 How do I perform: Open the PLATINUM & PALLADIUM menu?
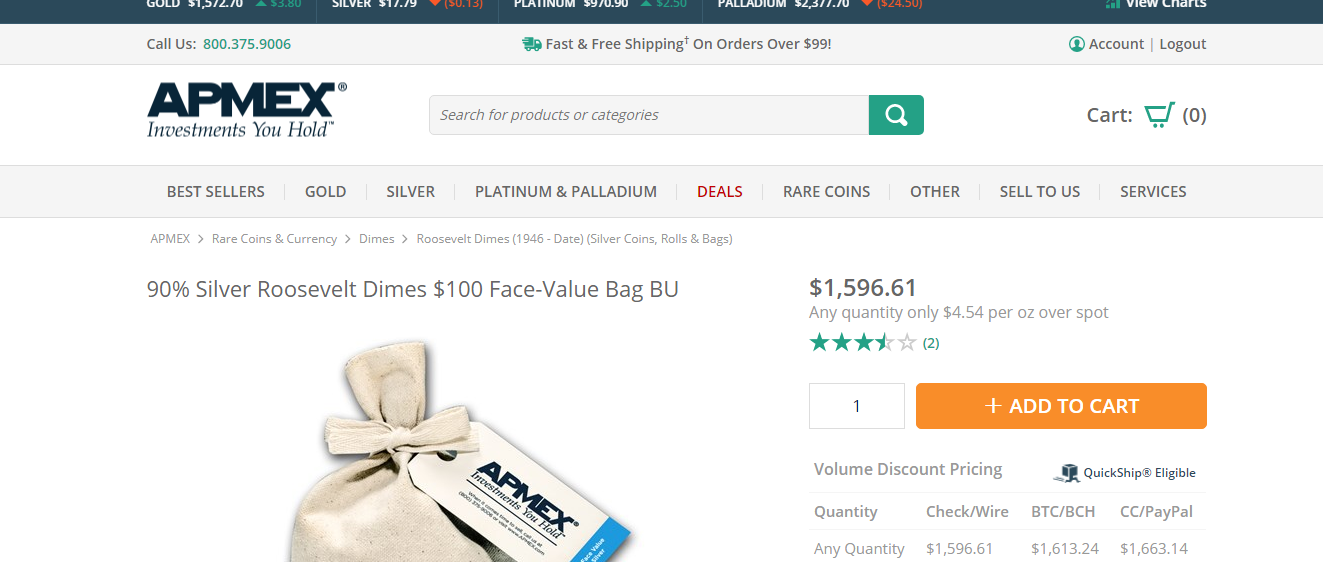pos(566,191)
